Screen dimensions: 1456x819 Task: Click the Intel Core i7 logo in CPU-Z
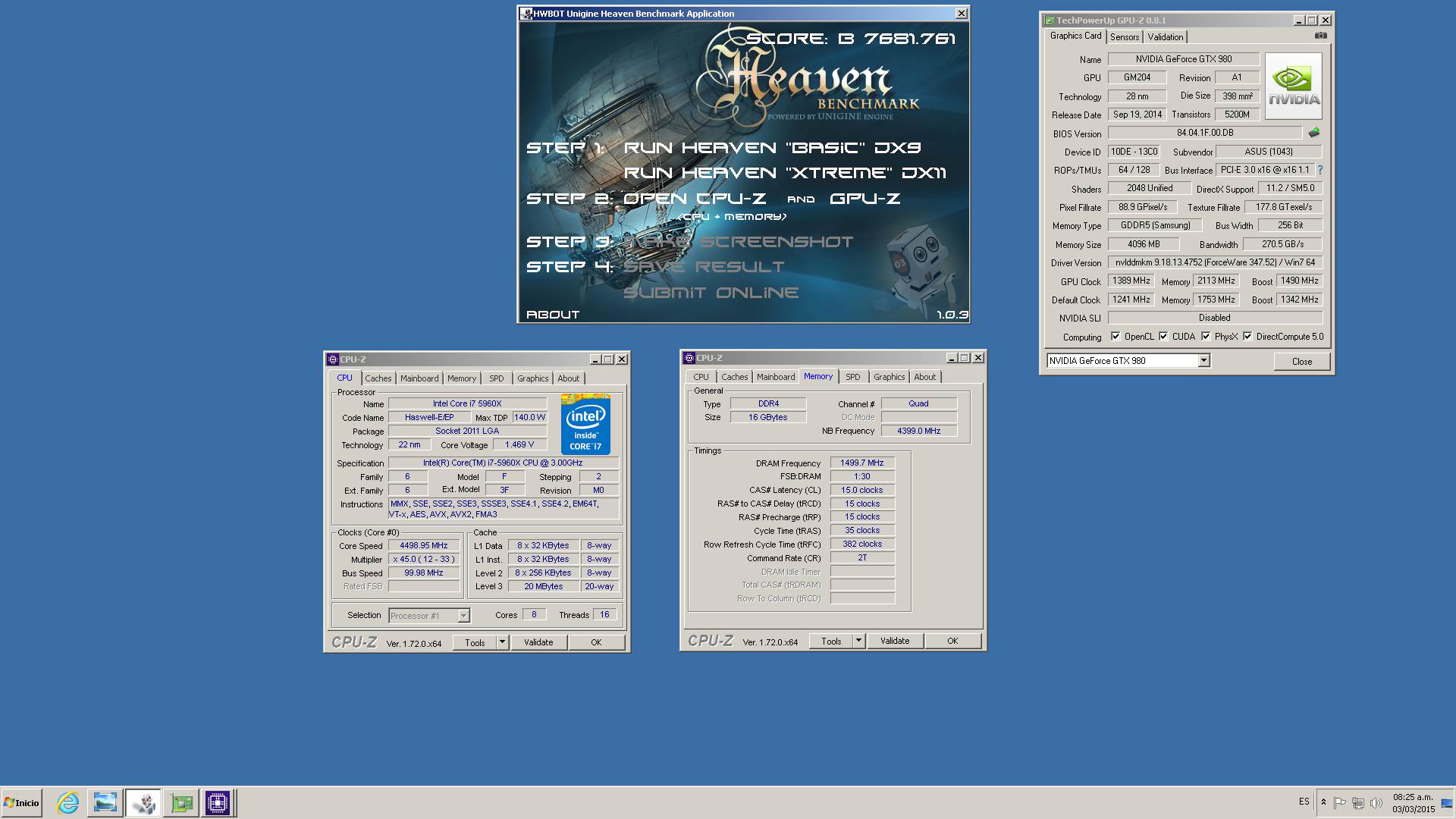585,424
